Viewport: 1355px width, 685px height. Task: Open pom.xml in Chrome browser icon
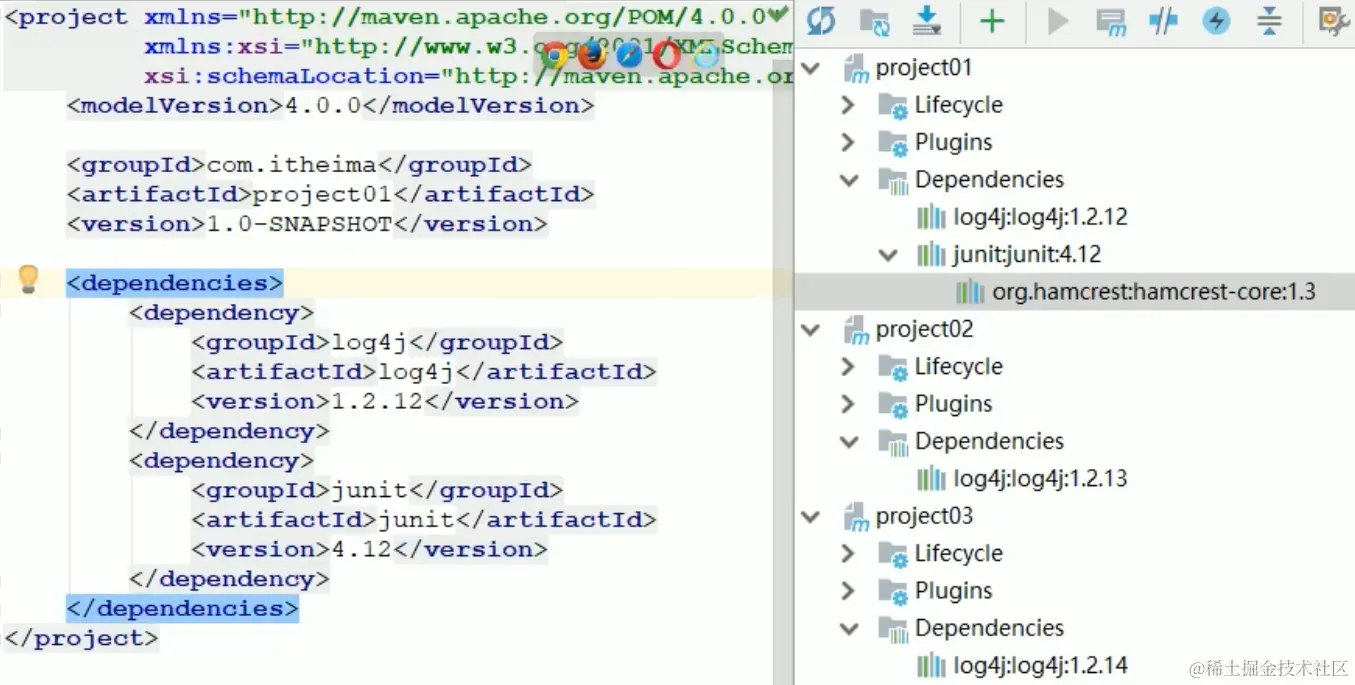(x=554, y=53)
